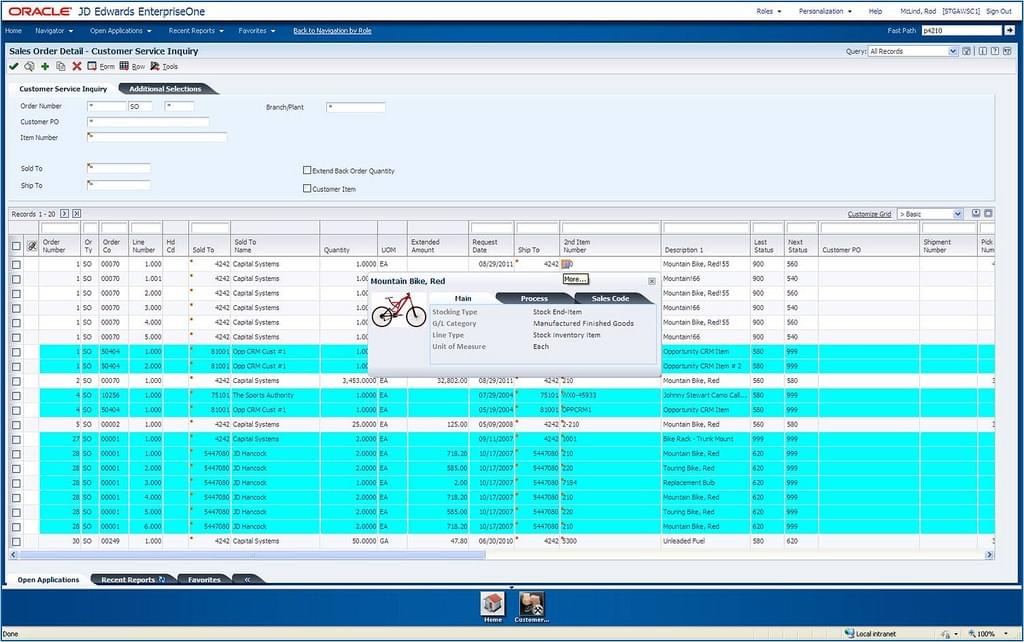Expand the Personalization dropdown menu
This screenshot has height=642, width=1024.
[825, 11]
